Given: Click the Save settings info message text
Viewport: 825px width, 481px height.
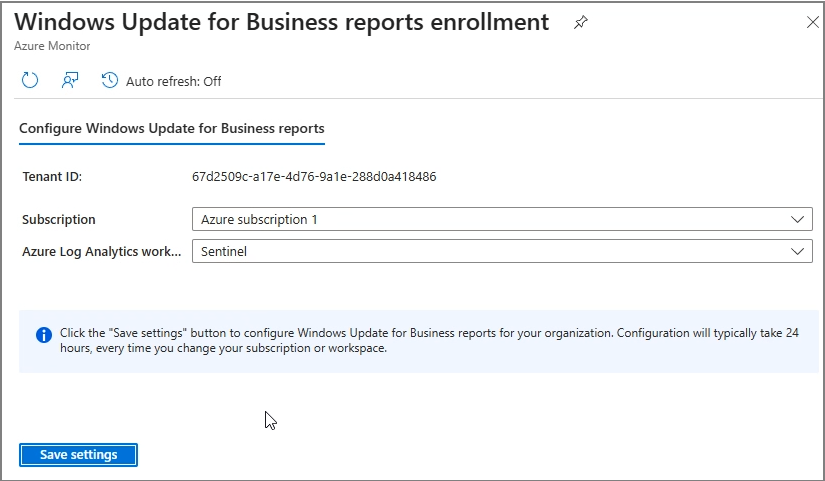Looking at the screenshot, I should pos(429,340).
